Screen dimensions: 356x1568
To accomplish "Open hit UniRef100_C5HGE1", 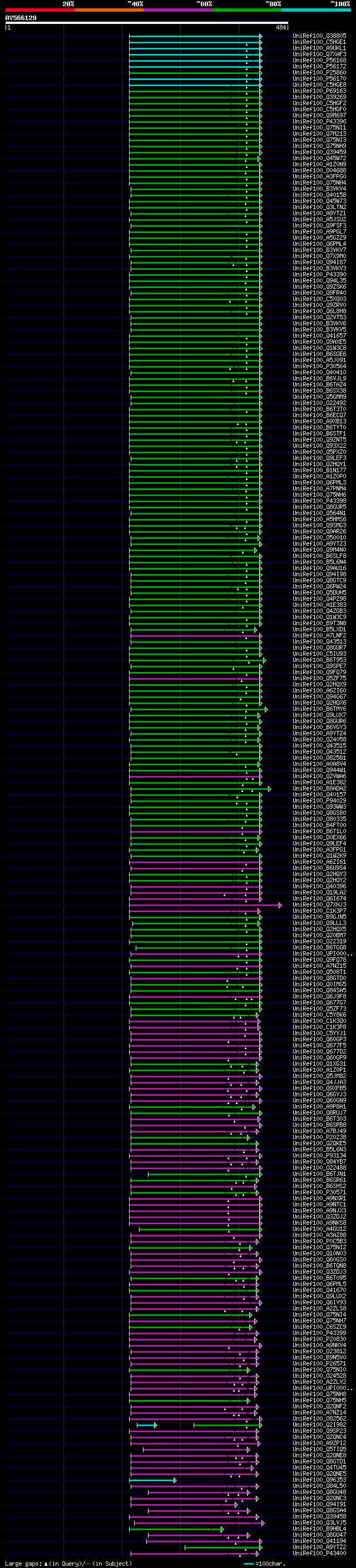I will click(319, 42).
